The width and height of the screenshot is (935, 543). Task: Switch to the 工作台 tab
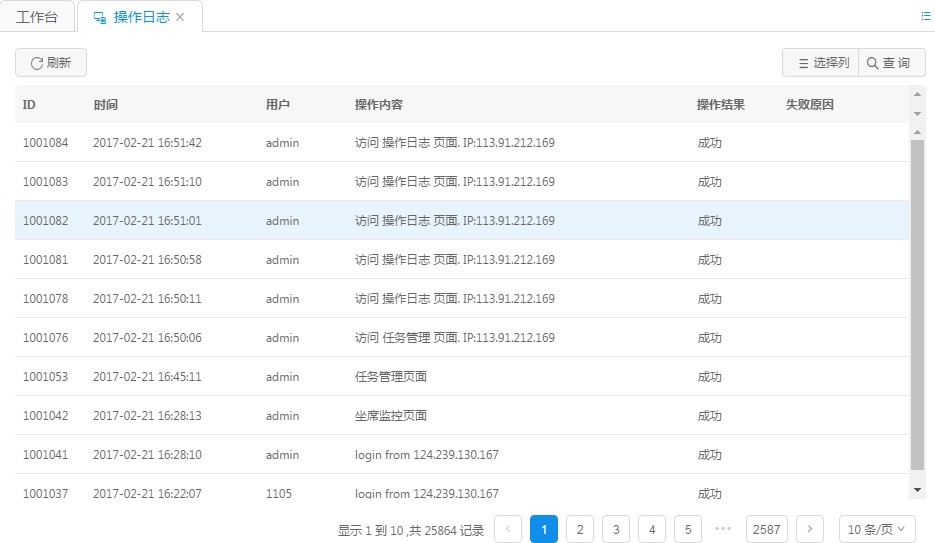[38, 17]
